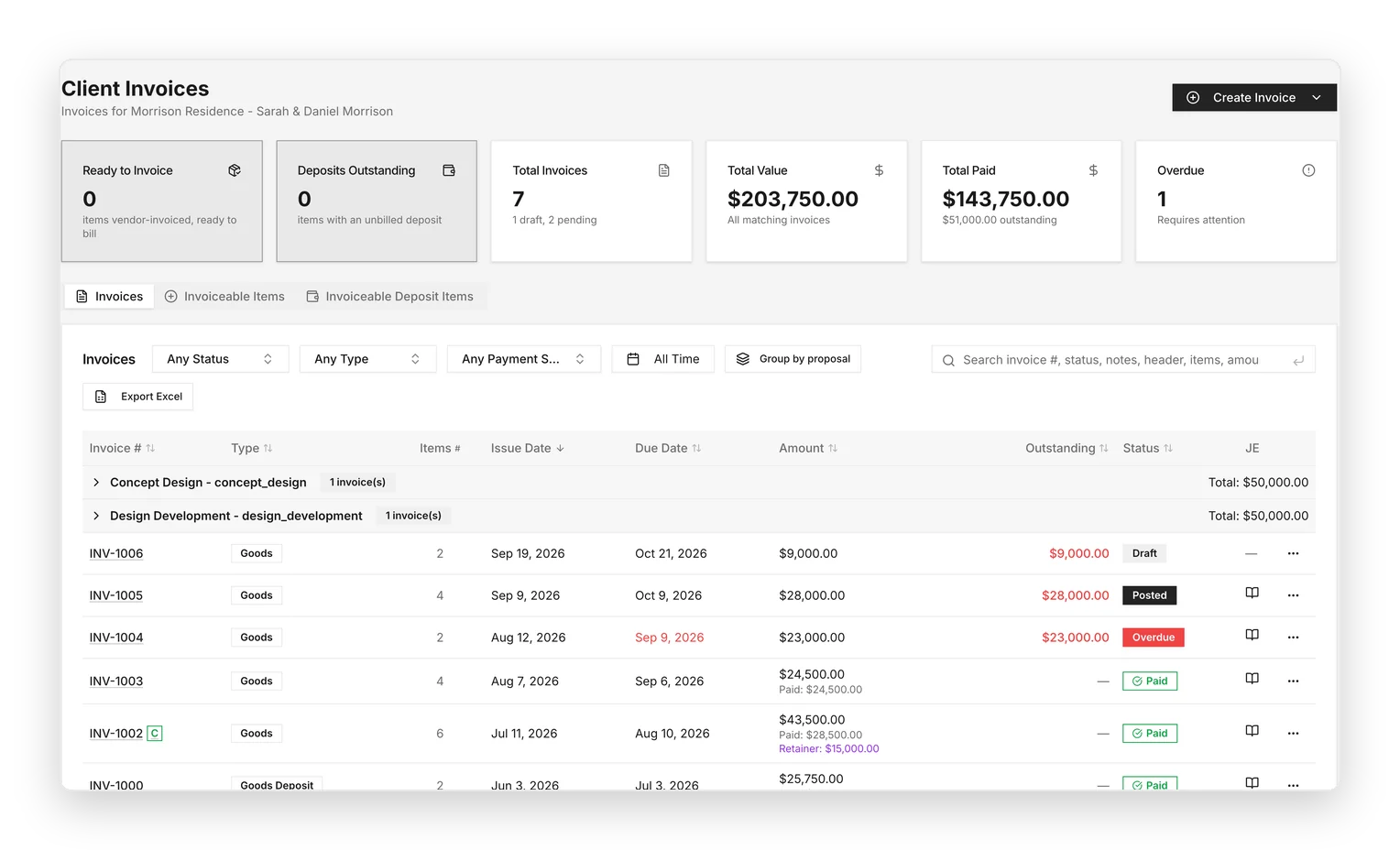Click the Total Paid dollar icon
This screenshot has height=850, width=1400.
point(1093,170)
